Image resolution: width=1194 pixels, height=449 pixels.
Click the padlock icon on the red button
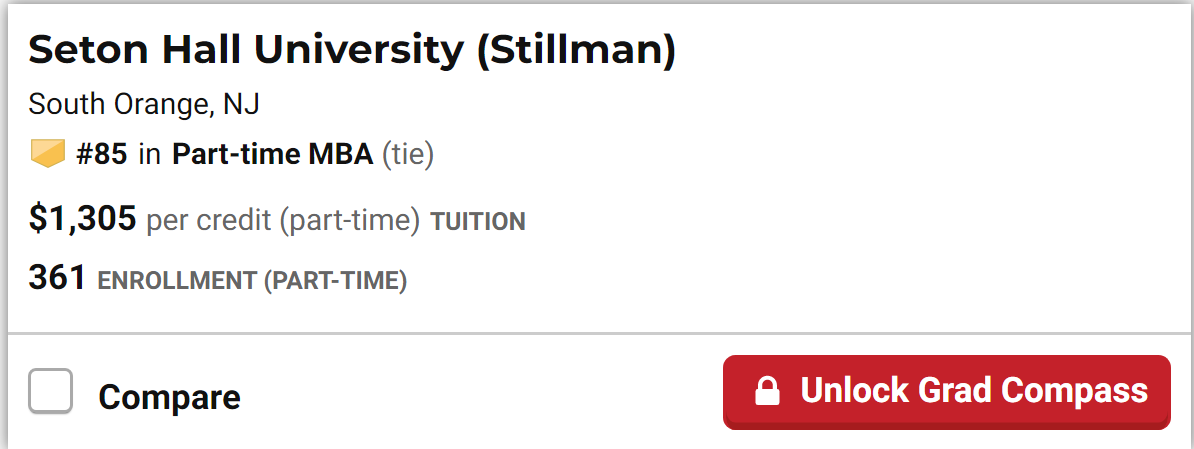pyautogui.click(x=767, y=391)
